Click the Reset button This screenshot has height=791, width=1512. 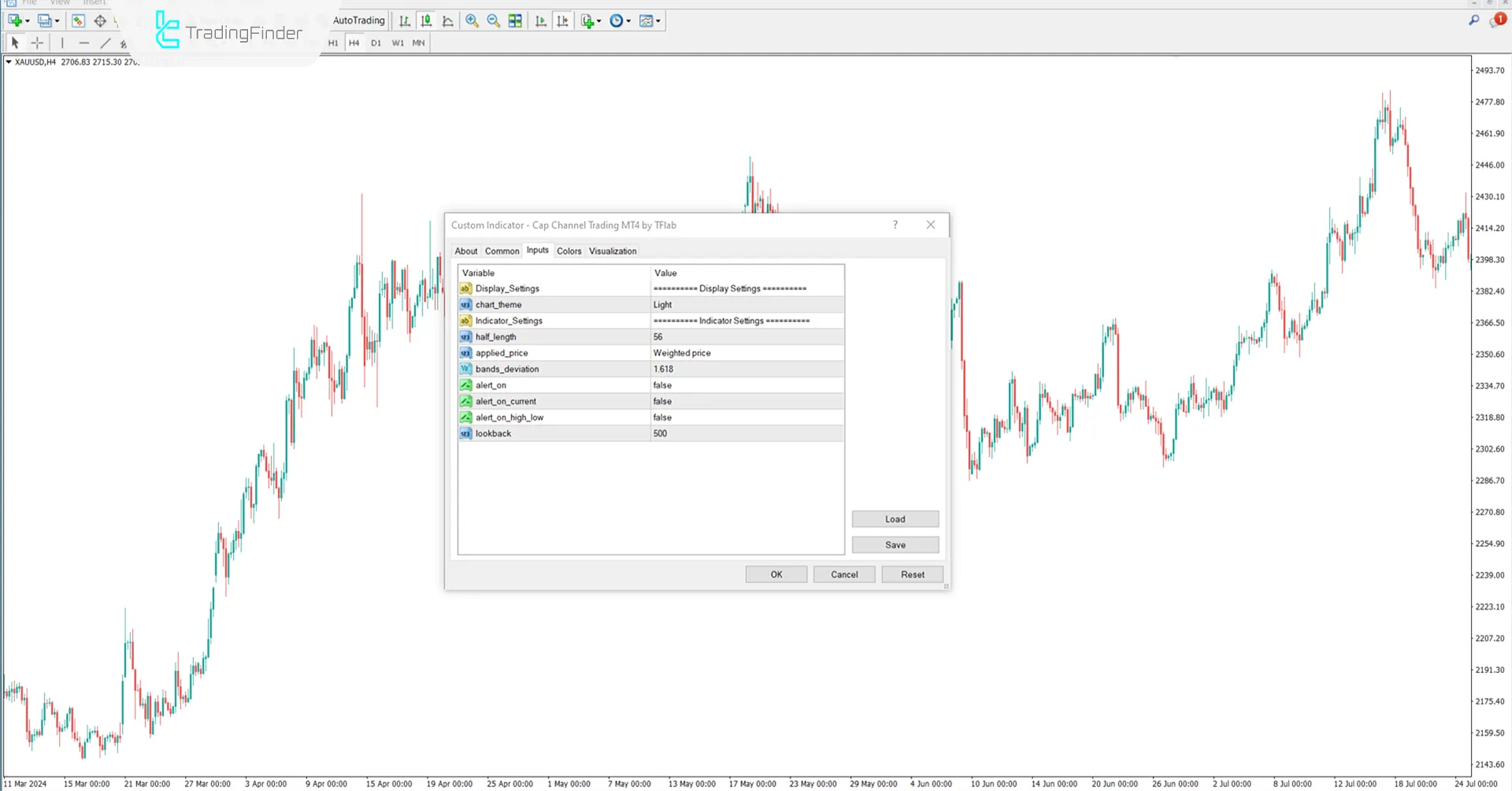[x=912, y=575]
